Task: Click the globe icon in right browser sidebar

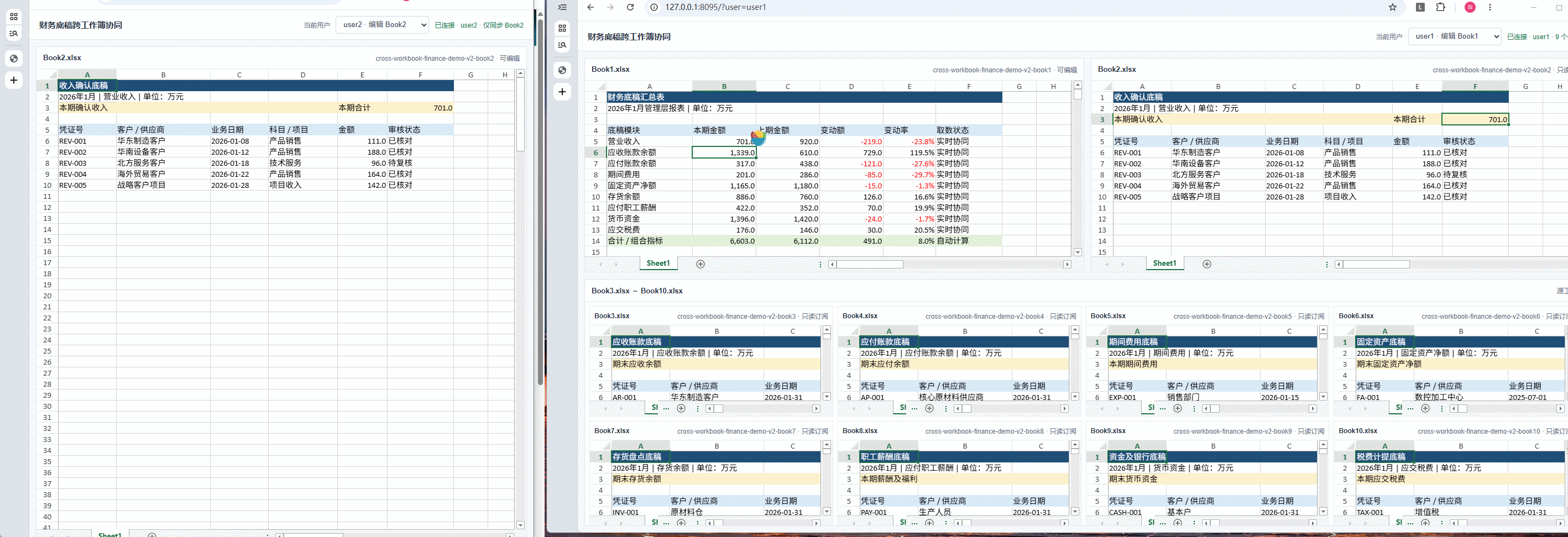Action: (562, 70)
